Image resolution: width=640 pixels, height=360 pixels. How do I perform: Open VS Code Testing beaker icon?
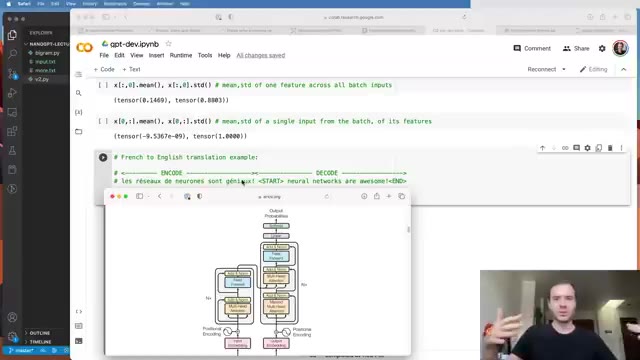(x=12, y=150)
